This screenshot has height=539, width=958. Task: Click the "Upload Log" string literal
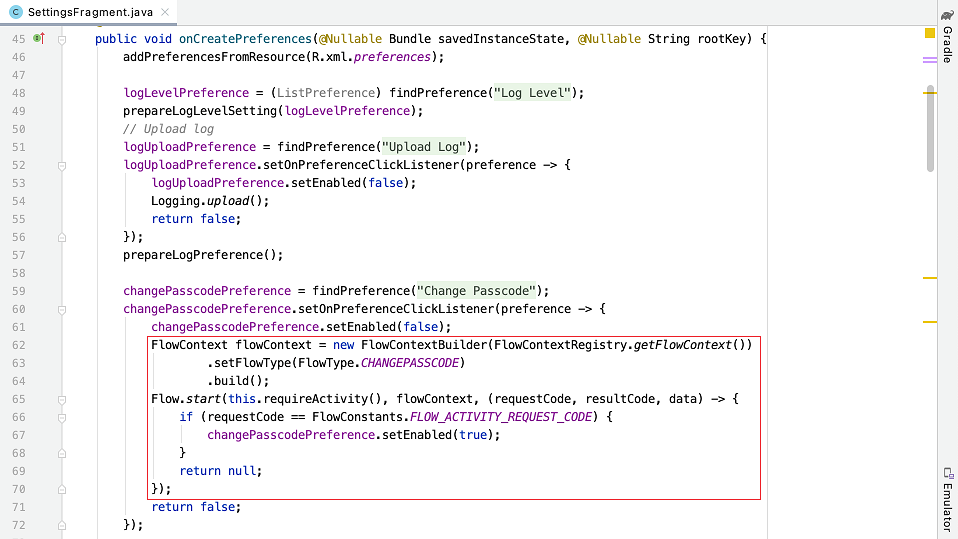pos(423,147)
